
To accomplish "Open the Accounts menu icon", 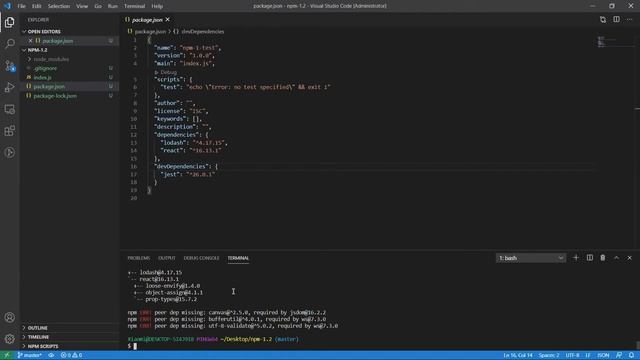I will point(10,317).
